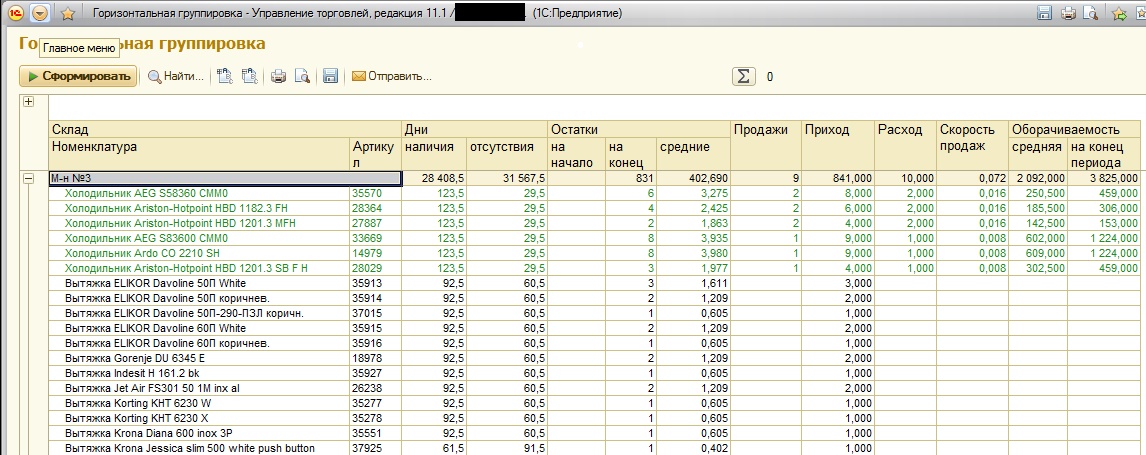Click the Склад column header
Screen dimensions: 1146x455
coord(225,129)
